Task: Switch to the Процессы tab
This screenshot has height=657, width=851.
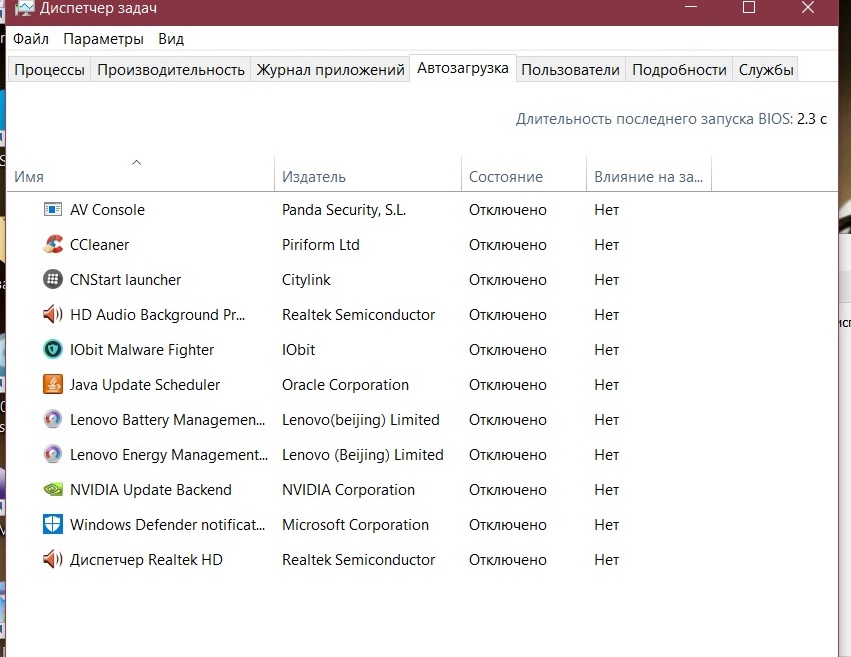Action: pyautogui.click(x=49, y=69)
